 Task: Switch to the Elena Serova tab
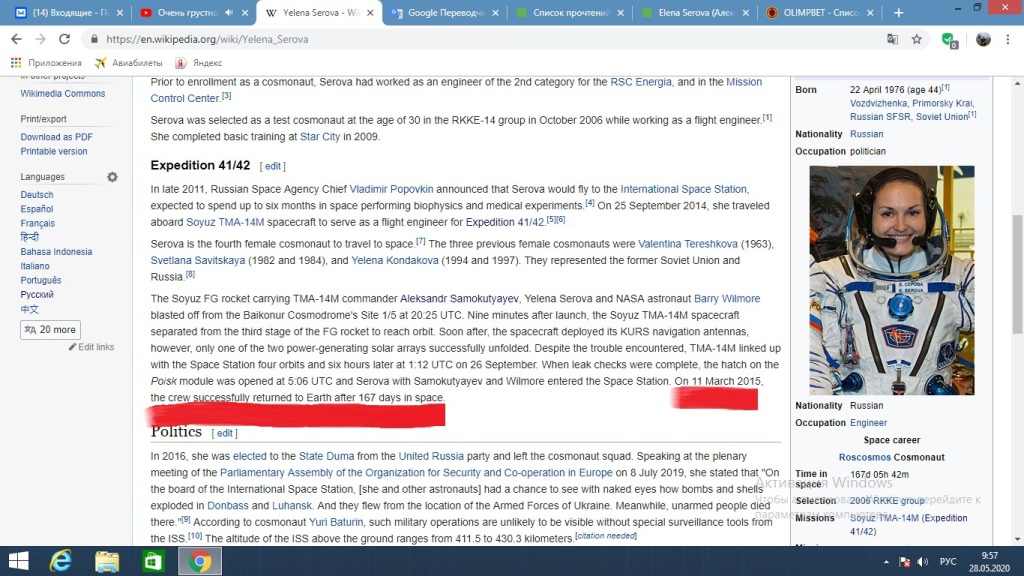(x=695, y=12)
